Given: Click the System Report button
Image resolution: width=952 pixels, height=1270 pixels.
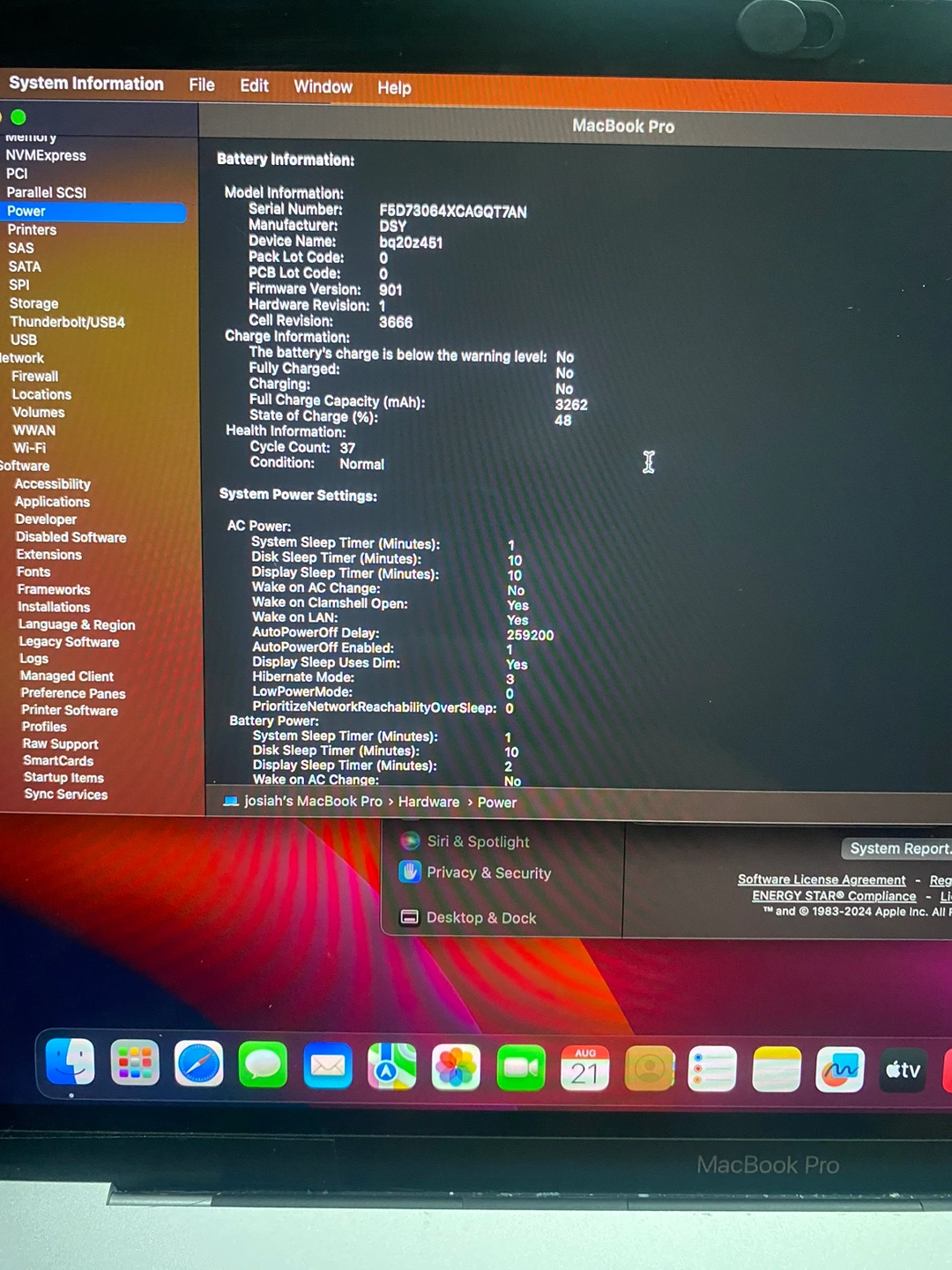Looking at the screenshot, I should (x=897, y=848).
